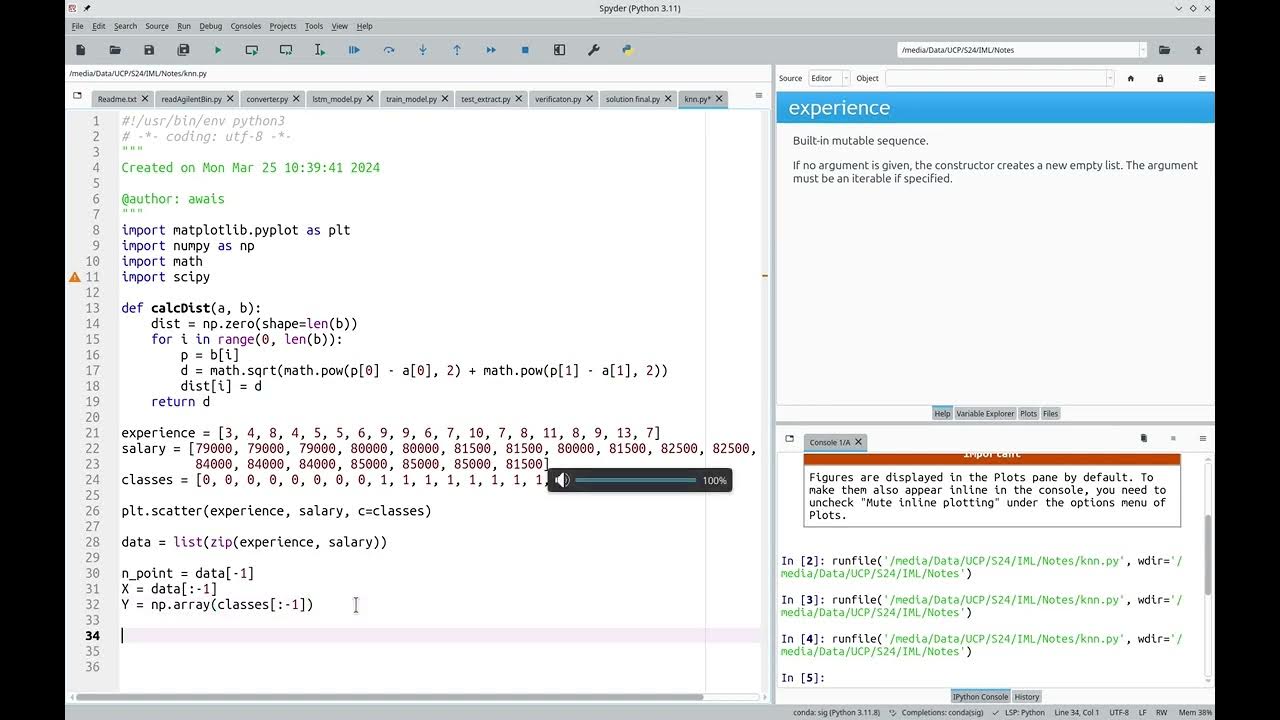The height and width of the screenshot is (720, 1280).
Task: Step into the function (down arrow)
Action: [x=423, y=50]
